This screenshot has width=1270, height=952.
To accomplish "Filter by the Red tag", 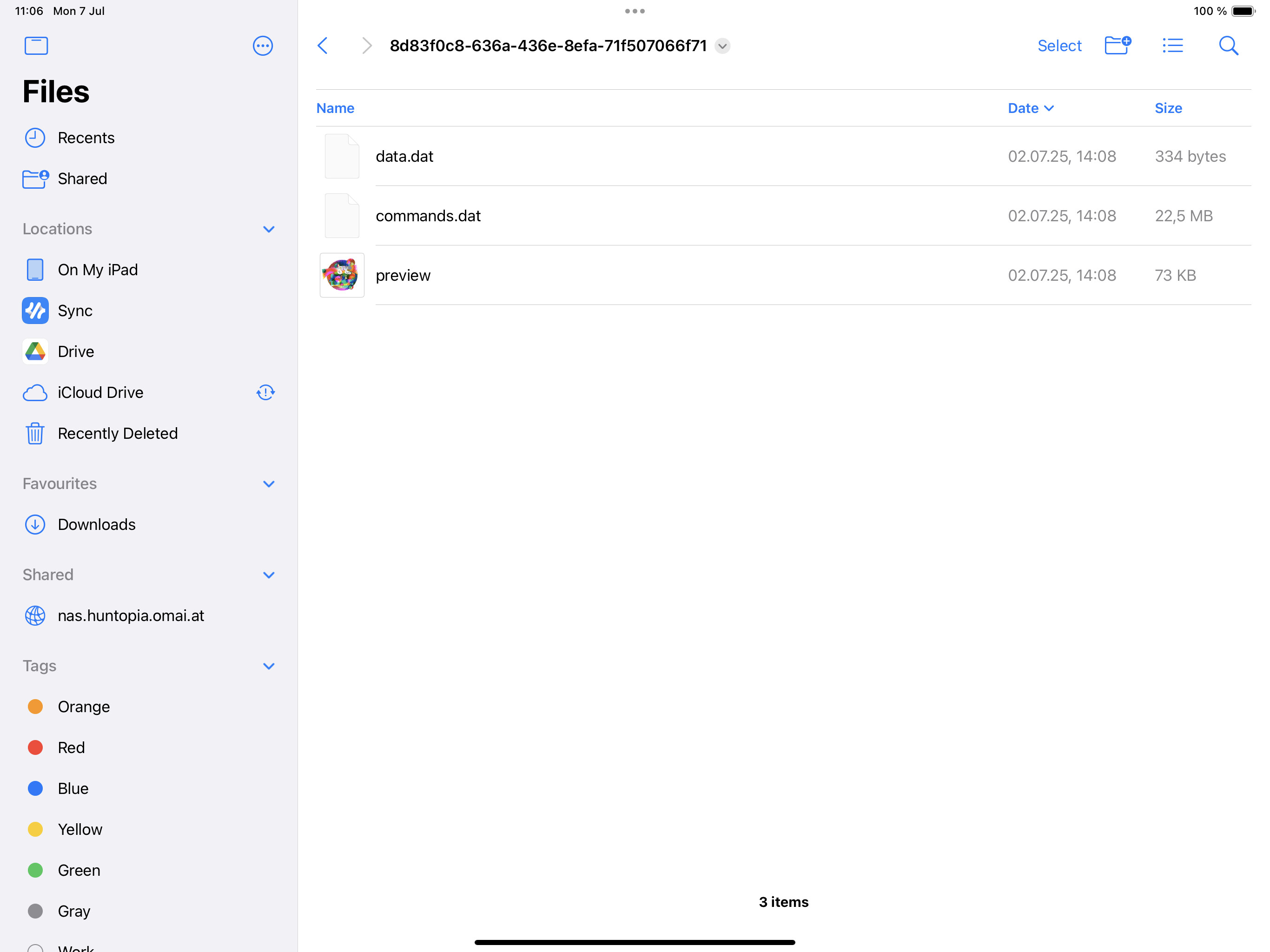I will click(x=71, y=747).
